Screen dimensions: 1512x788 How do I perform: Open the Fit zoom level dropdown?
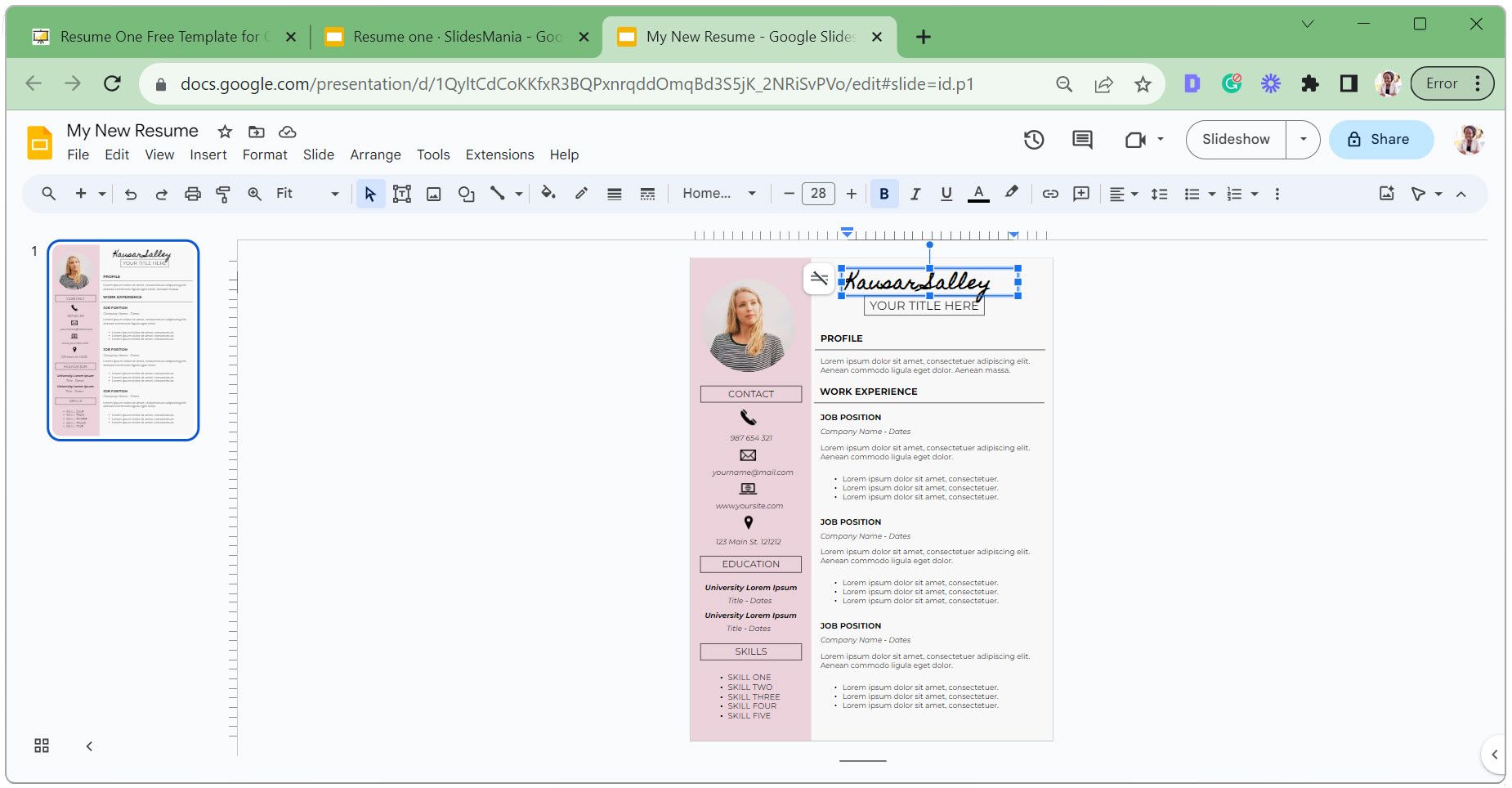pos(306,194)
